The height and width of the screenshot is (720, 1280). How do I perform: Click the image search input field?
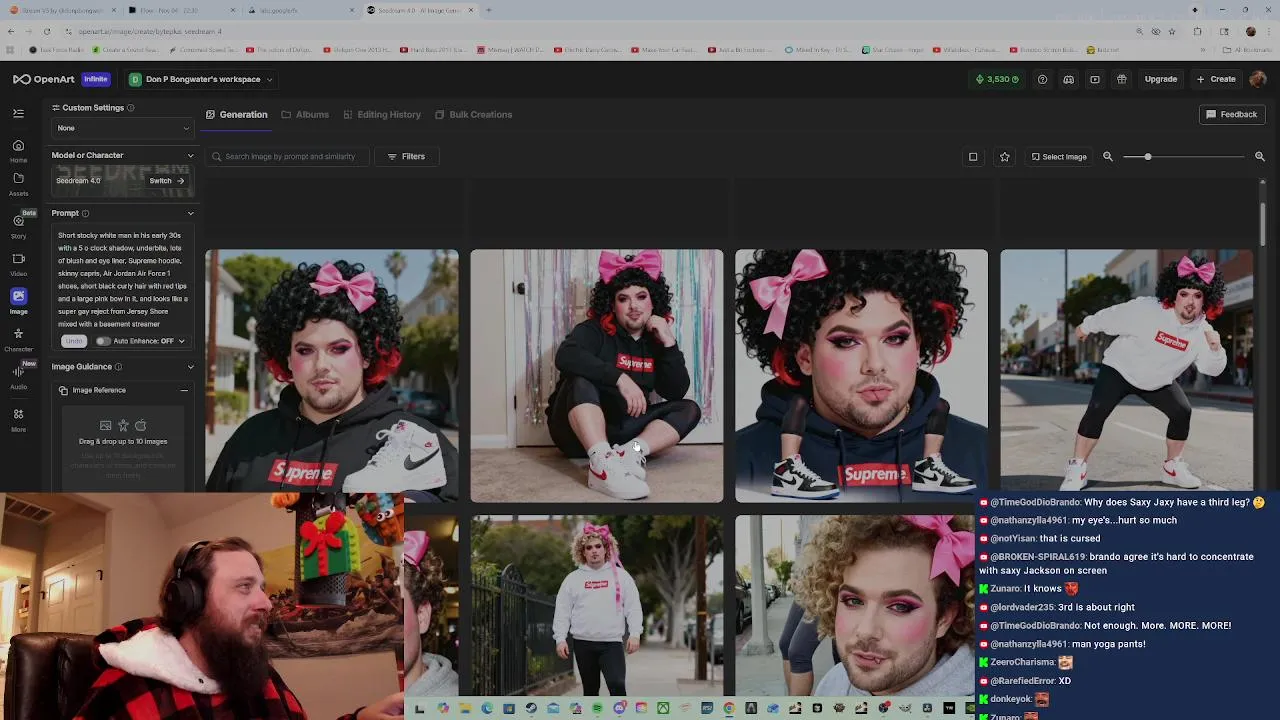(288, 157)
